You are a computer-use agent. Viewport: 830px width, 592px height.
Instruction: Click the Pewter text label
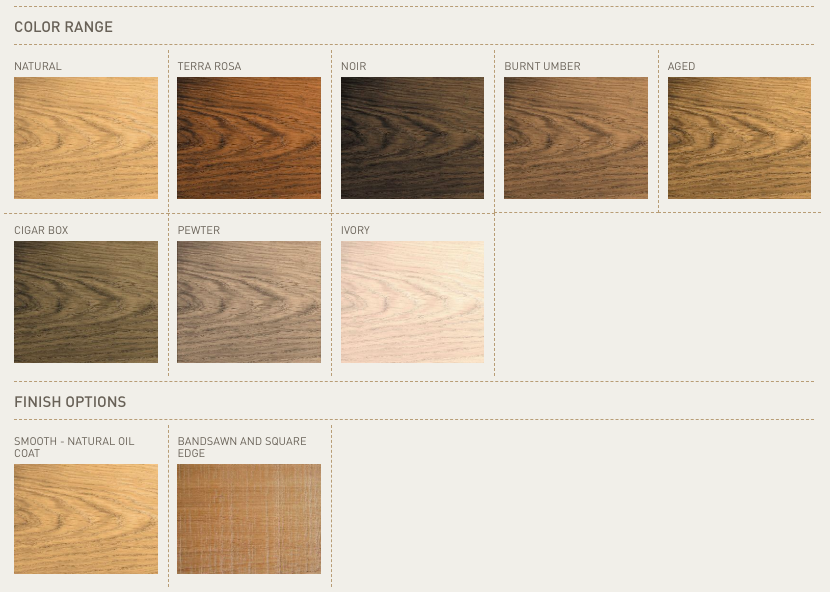[x=198, y=231]
